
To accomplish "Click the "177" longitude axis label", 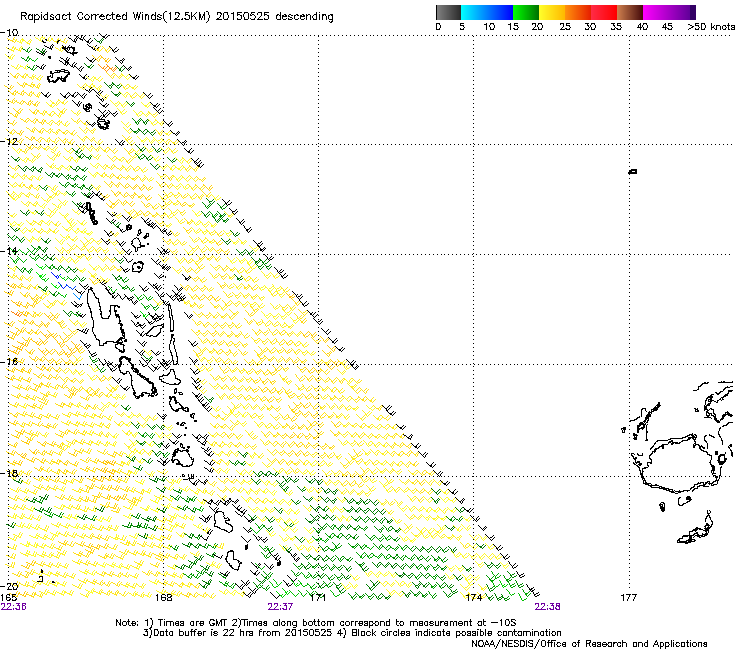I will 629,598.
